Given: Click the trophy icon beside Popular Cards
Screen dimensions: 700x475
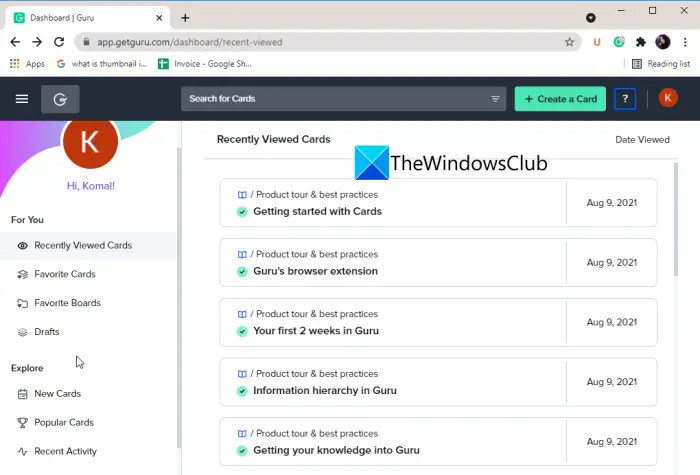Looking at the screenshot, I should (x=22, y=422).
